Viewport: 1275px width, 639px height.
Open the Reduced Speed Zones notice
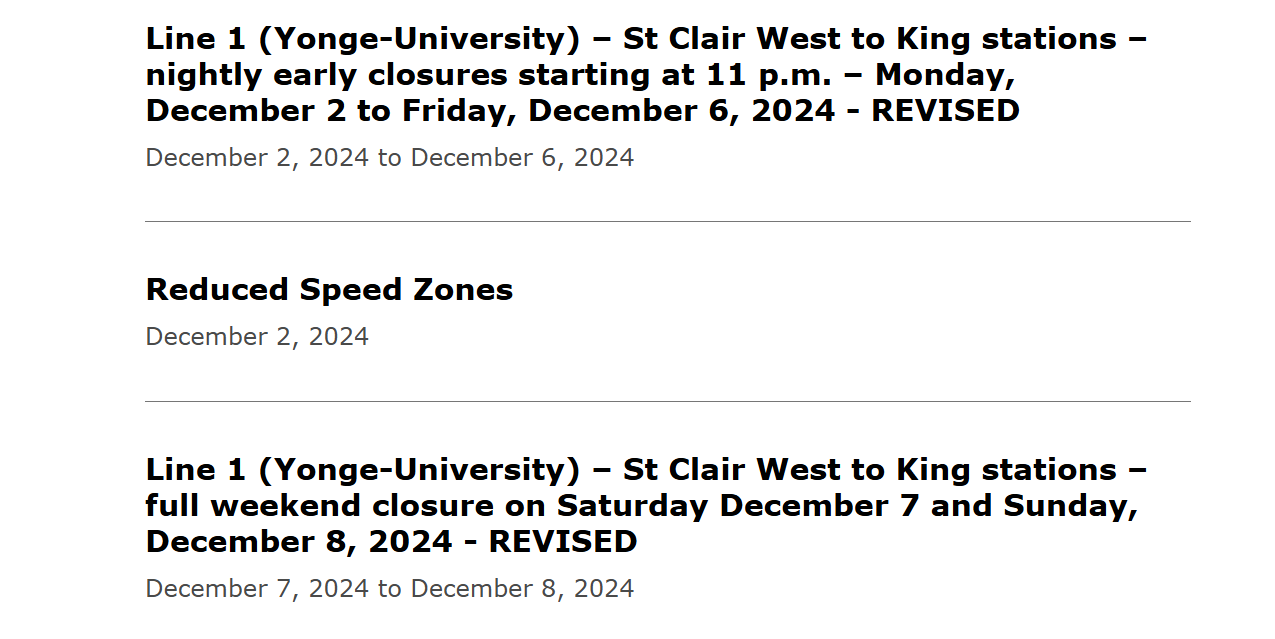pyautogui.click(x=329, y=290)
